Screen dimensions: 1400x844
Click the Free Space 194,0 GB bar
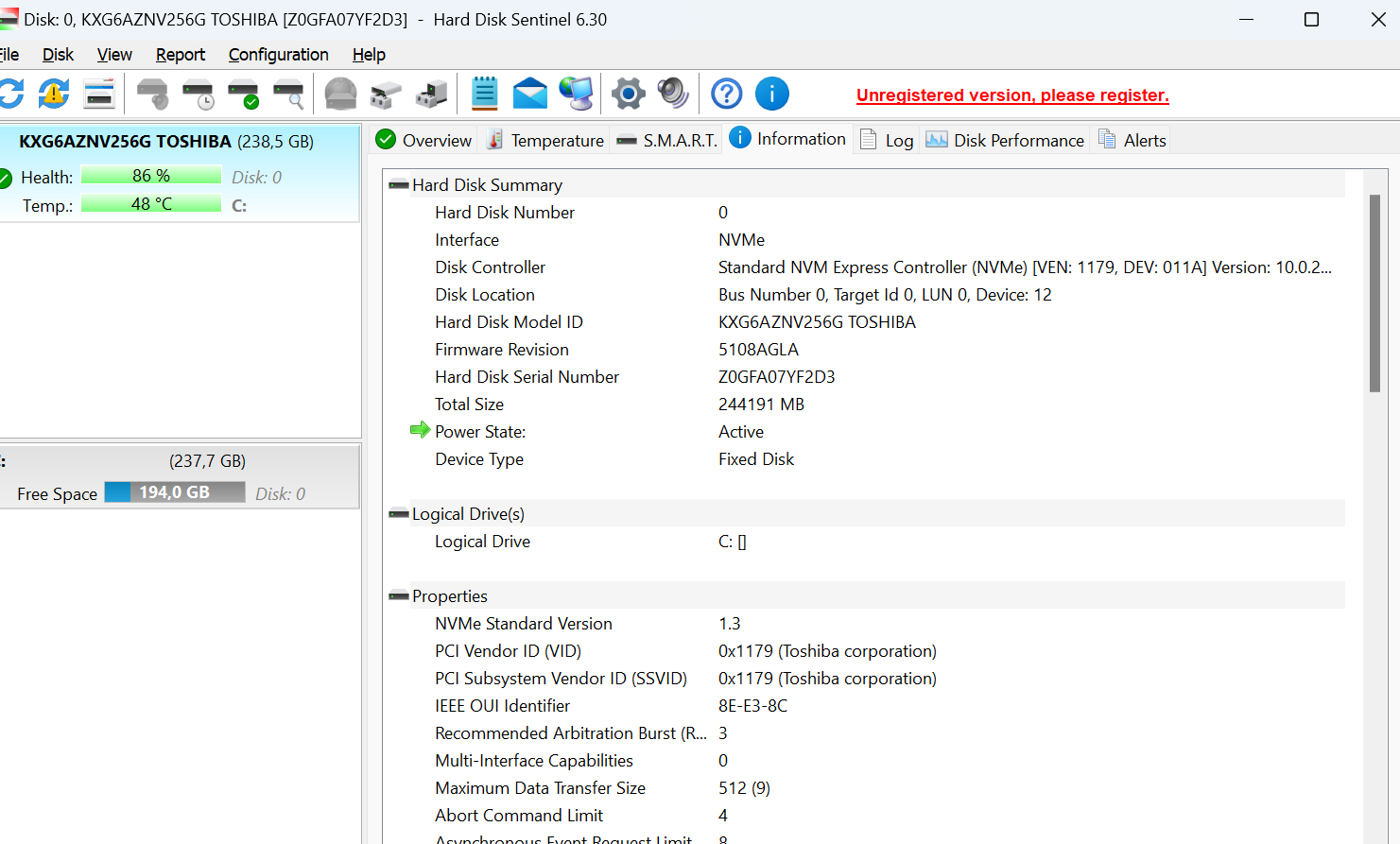[174, 492]
